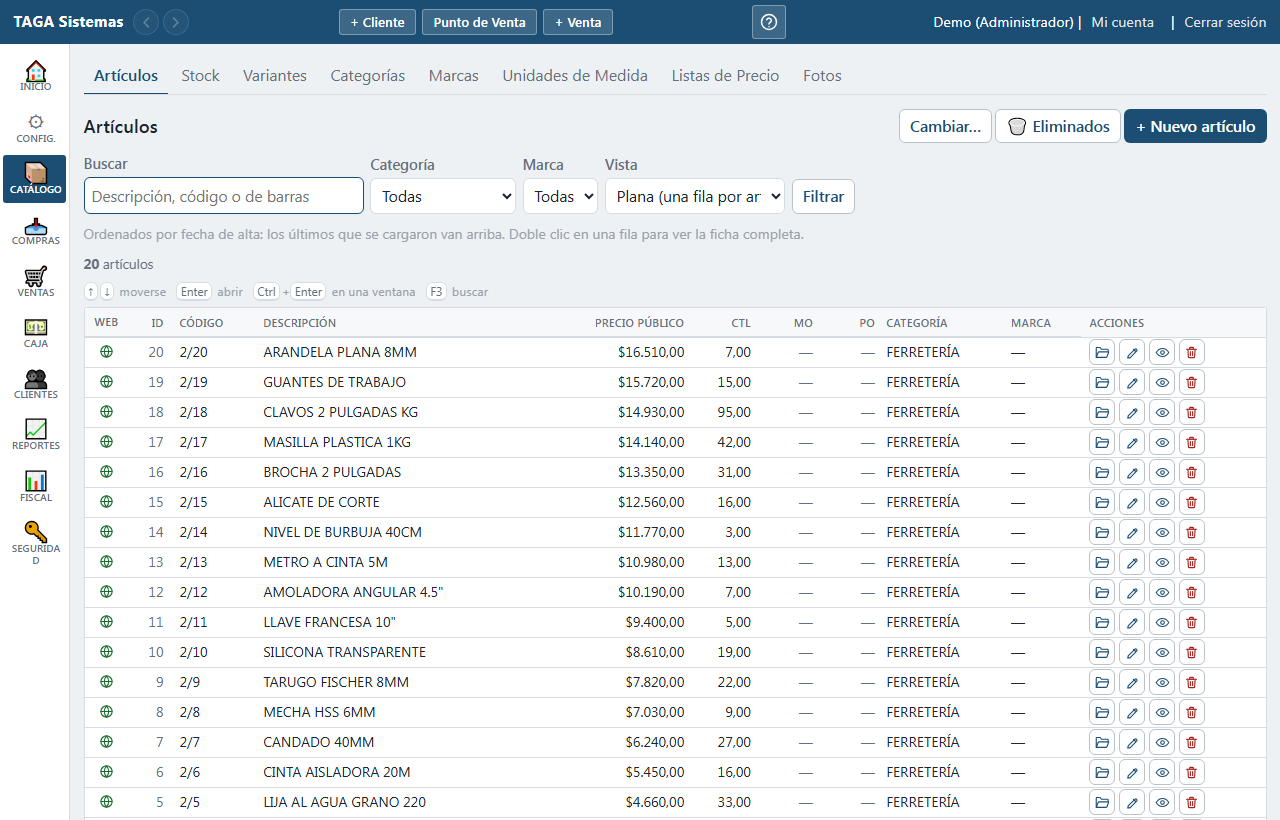Expand the Marca dropdown
Image resolution: width=1280 pixels, height=820 pixels.
pyautogui.click(x=560, y=196)
